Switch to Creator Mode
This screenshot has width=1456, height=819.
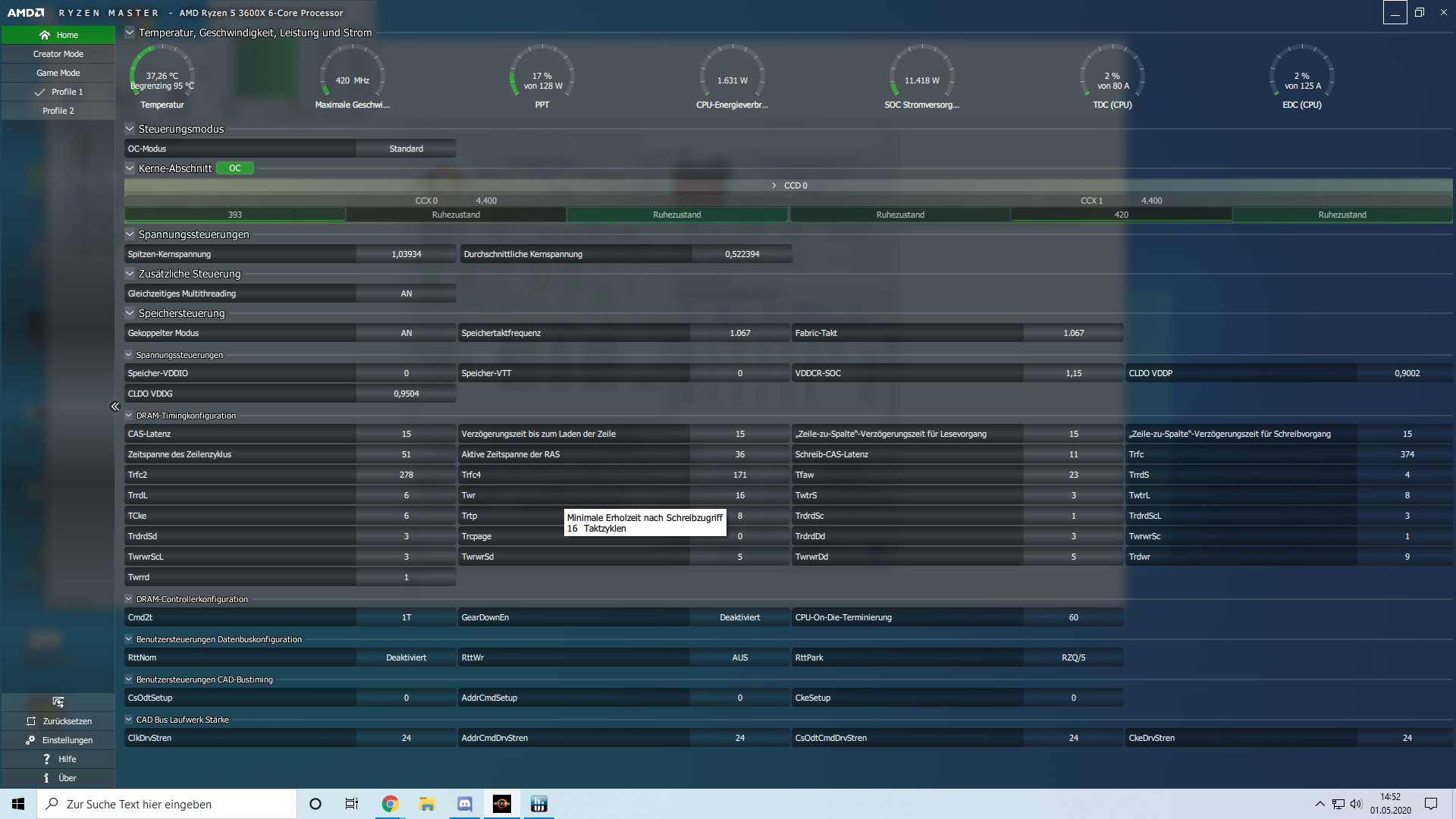coord(58,54)
